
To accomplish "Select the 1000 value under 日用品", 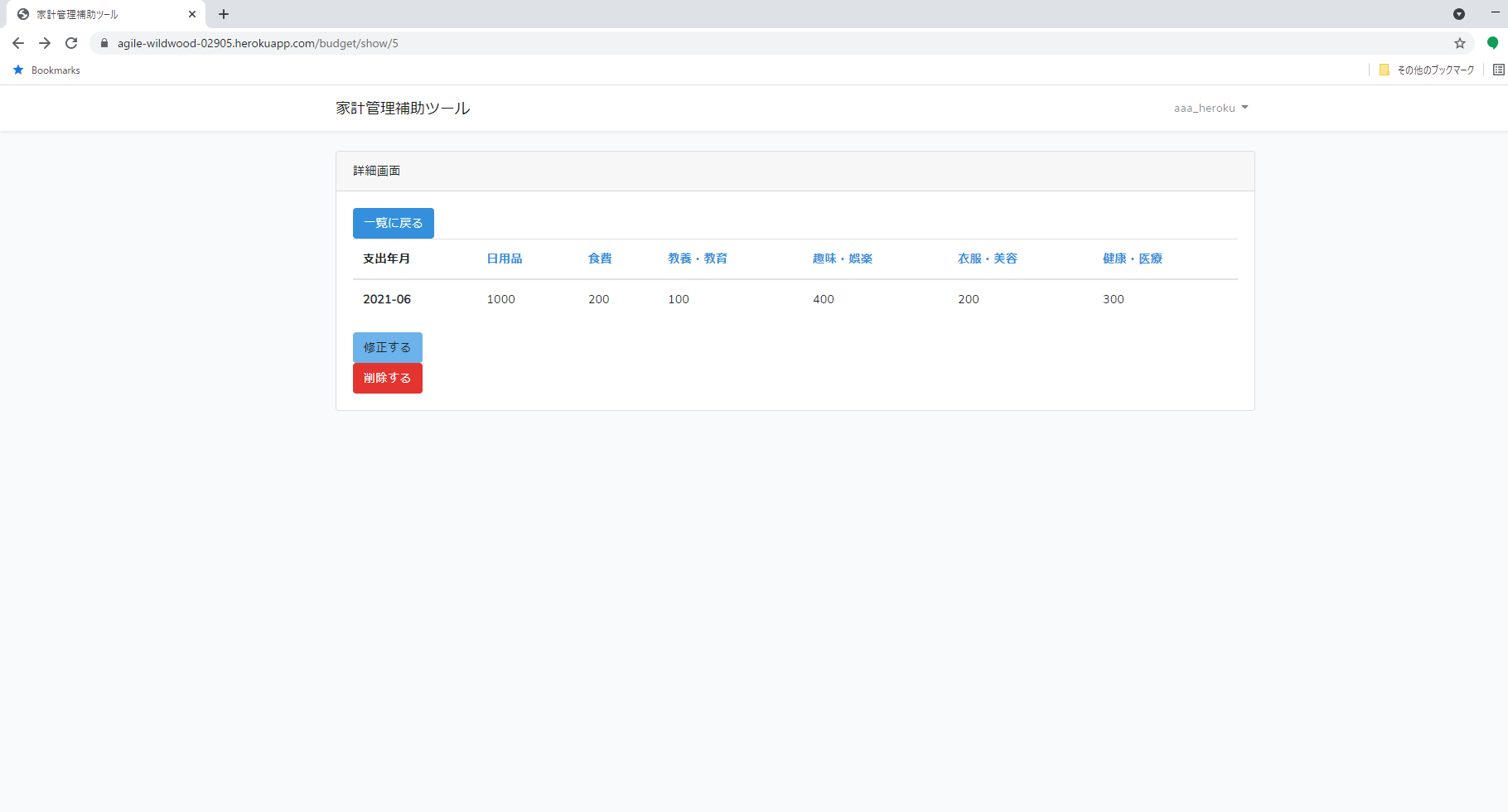I will 501,299.
